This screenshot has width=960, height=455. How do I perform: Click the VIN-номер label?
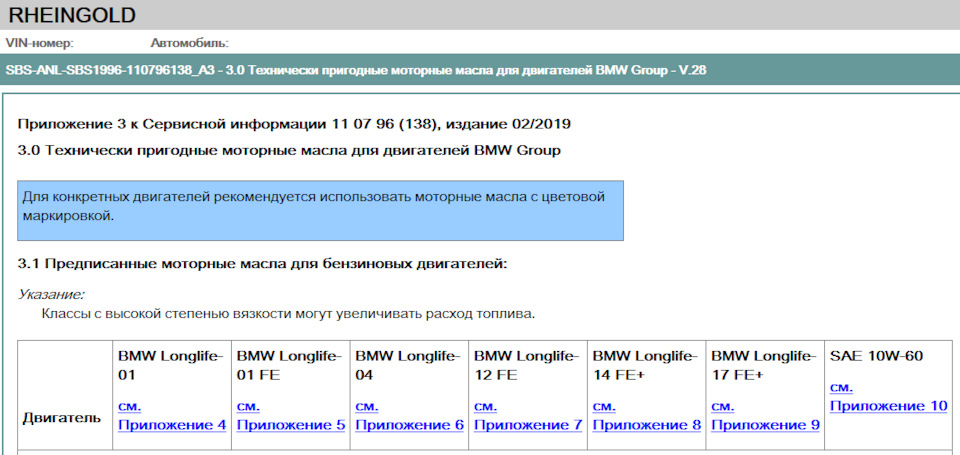point(39,43)
